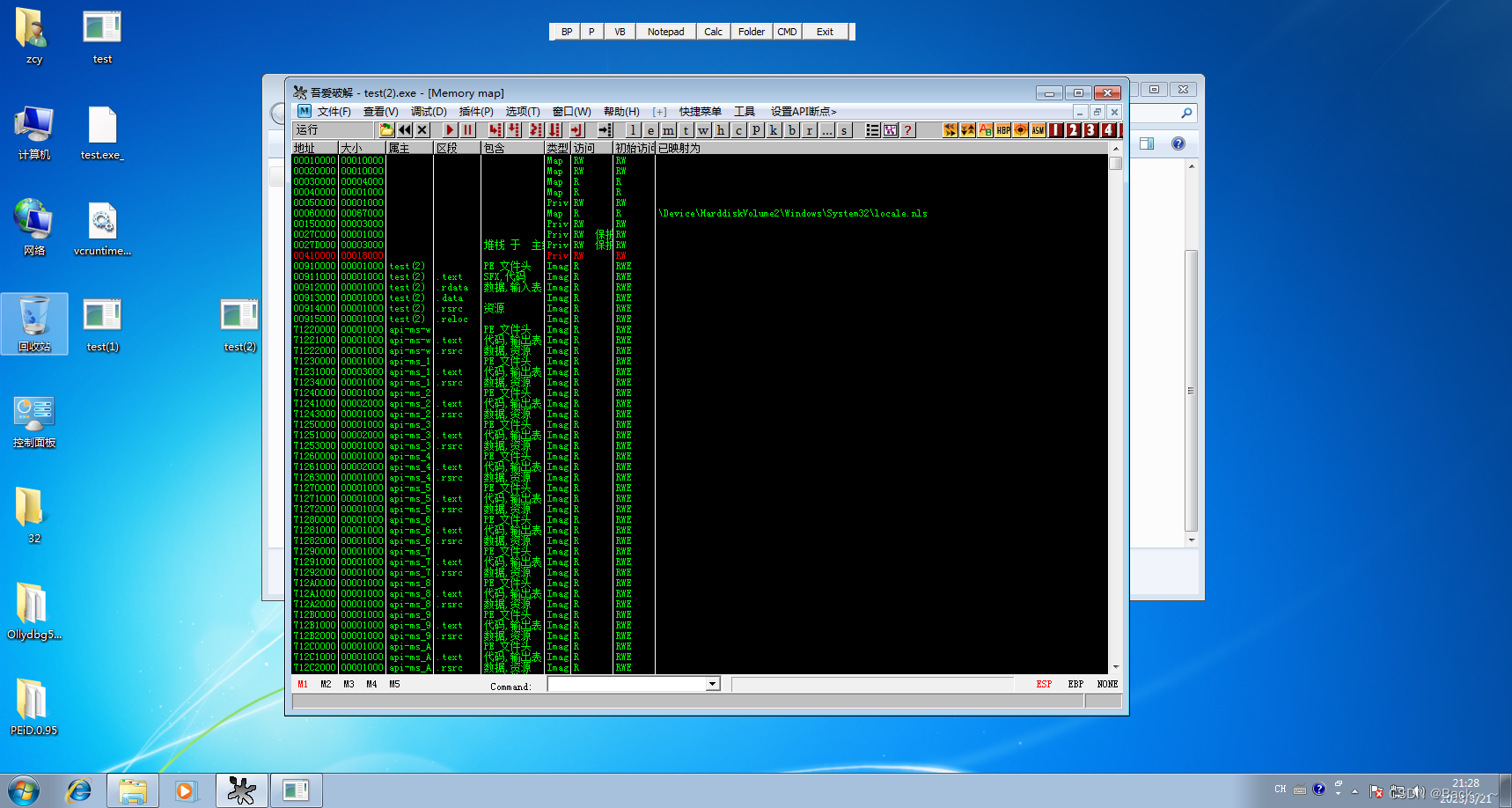Screen dimensions: 1512x808
Task: Show Source with the 's' button
Action: click(x=844, y=130)
